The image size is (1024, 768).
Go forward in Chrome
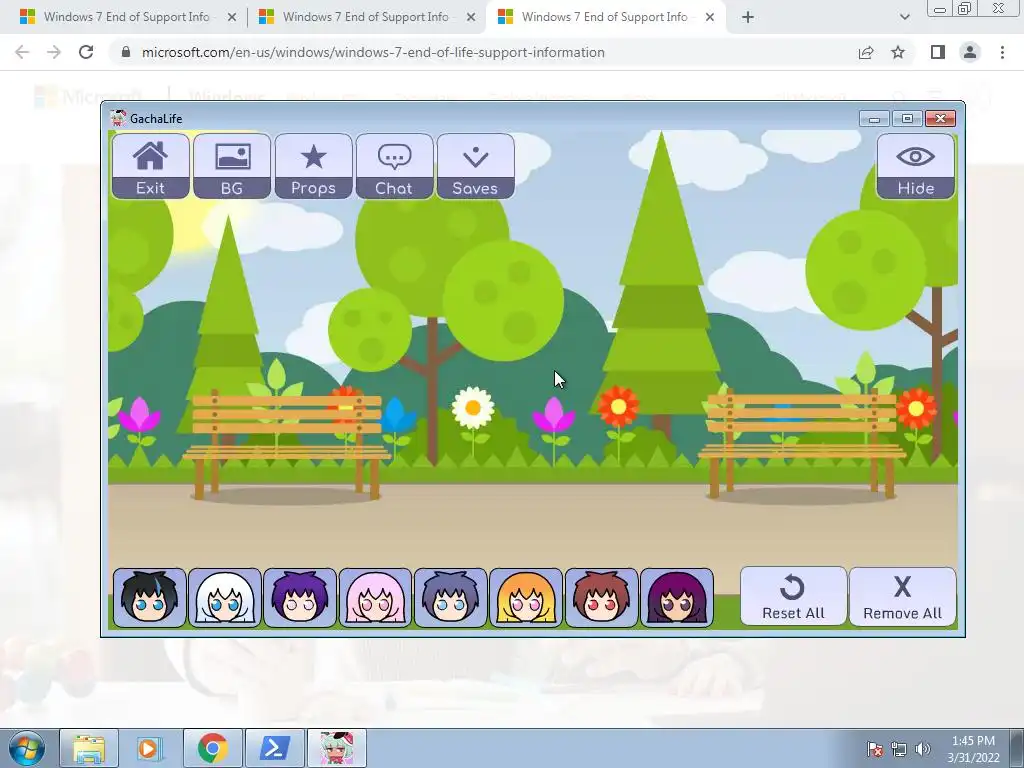coord(54,52)
